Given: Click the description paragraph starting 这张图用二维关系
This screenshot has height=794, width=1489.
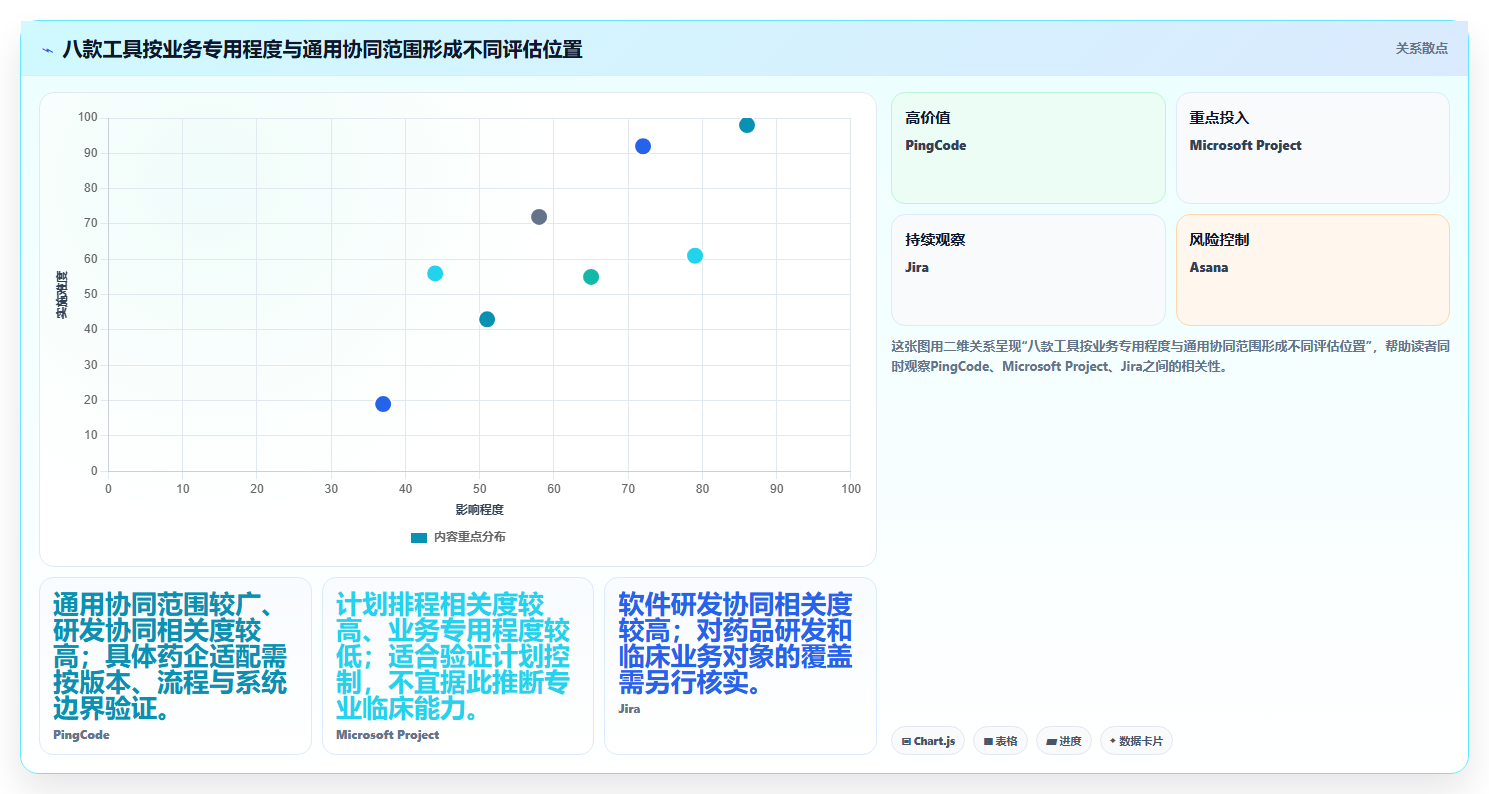Looking at the screenshot, I should click(1170, 356).
